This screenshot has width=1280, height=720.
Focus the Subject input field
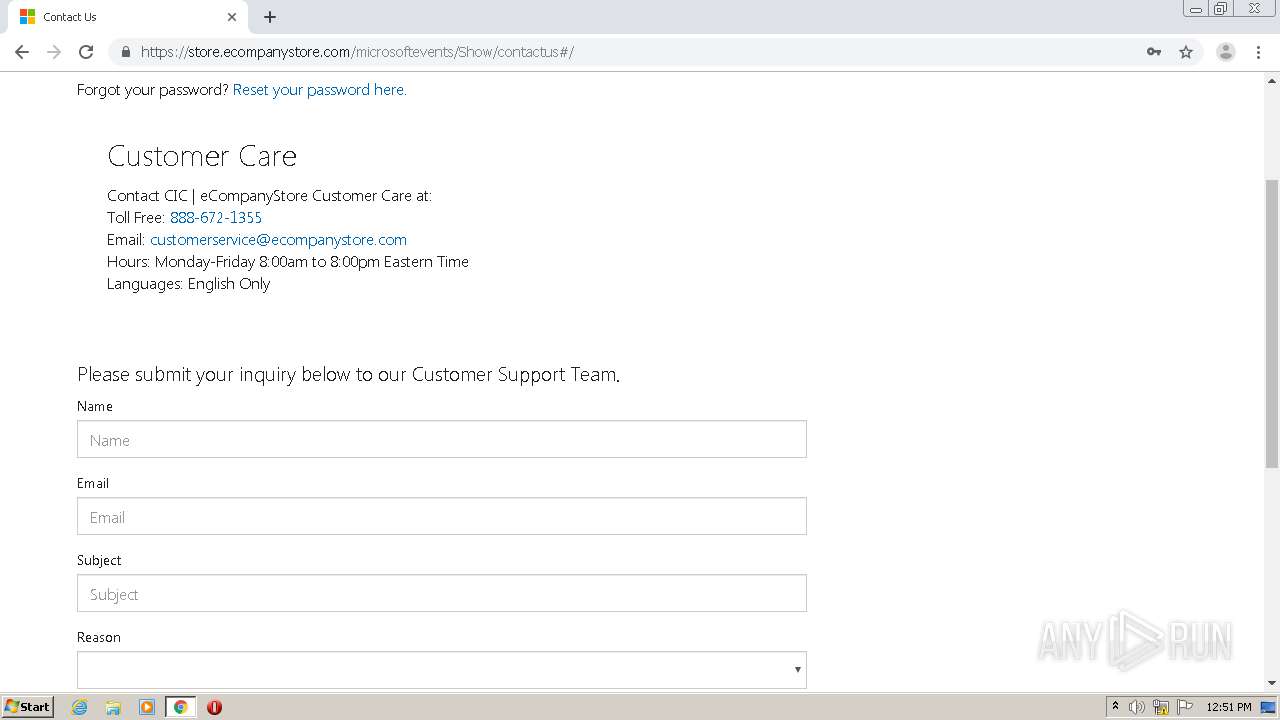point(442,593)
